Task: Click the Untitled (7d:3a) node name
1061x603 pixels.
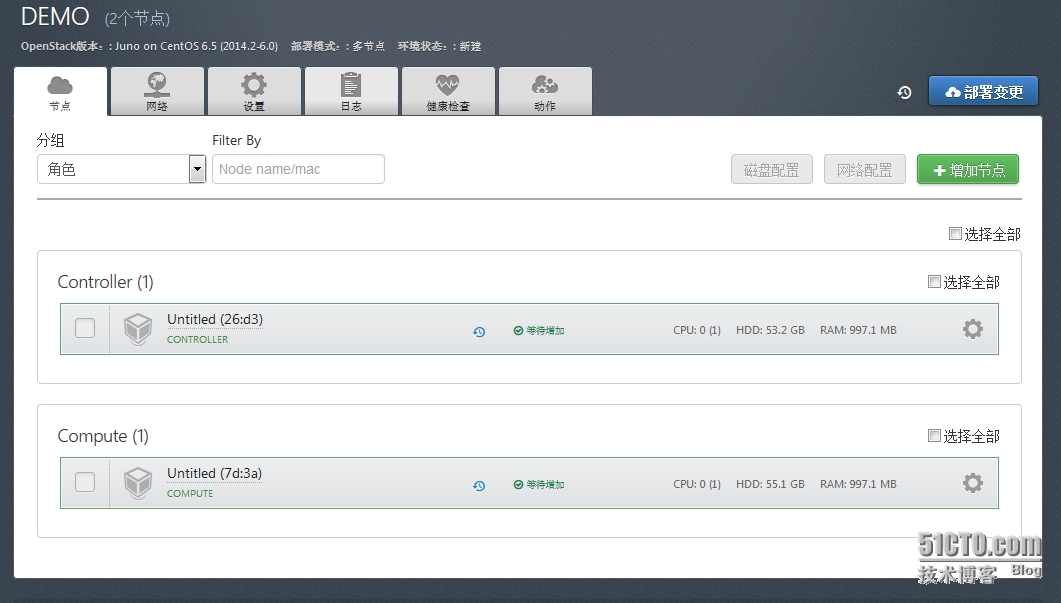Action: [x=215, y=474]
